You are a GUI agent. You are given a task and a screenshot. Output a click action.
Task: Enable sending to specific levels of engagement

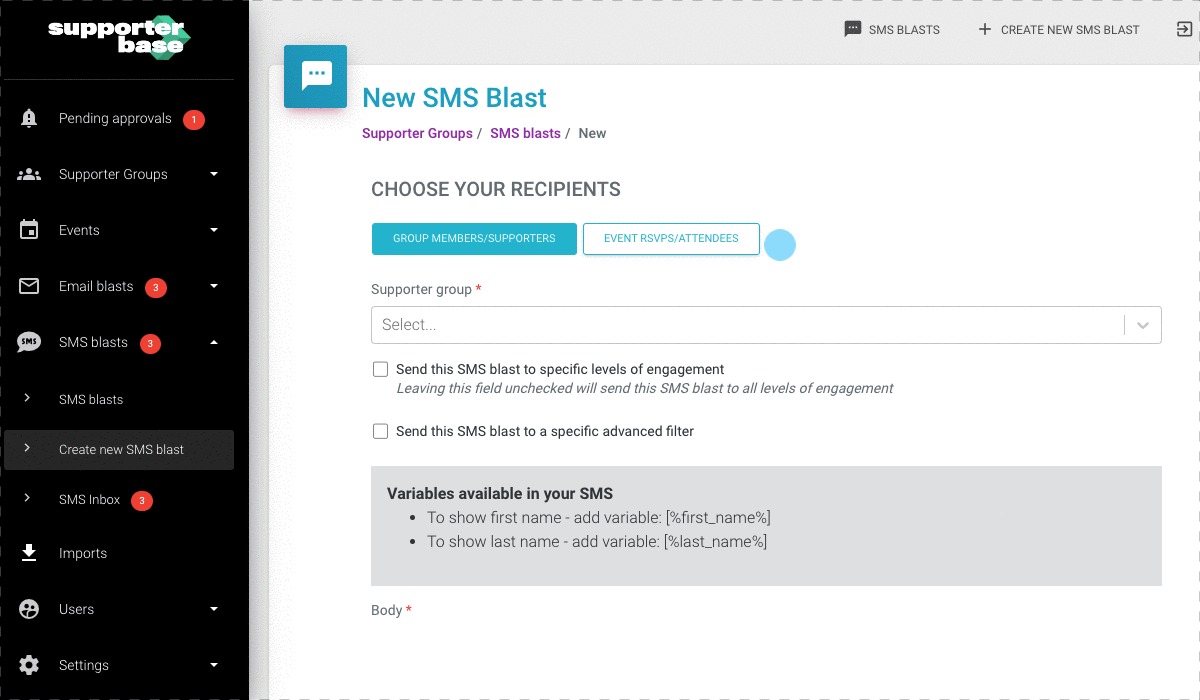click(x=380, y=369)
